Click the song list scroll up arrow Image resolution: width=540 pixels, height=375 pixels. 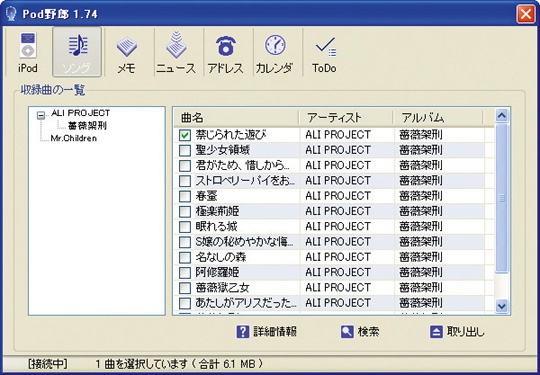(502, 116)
